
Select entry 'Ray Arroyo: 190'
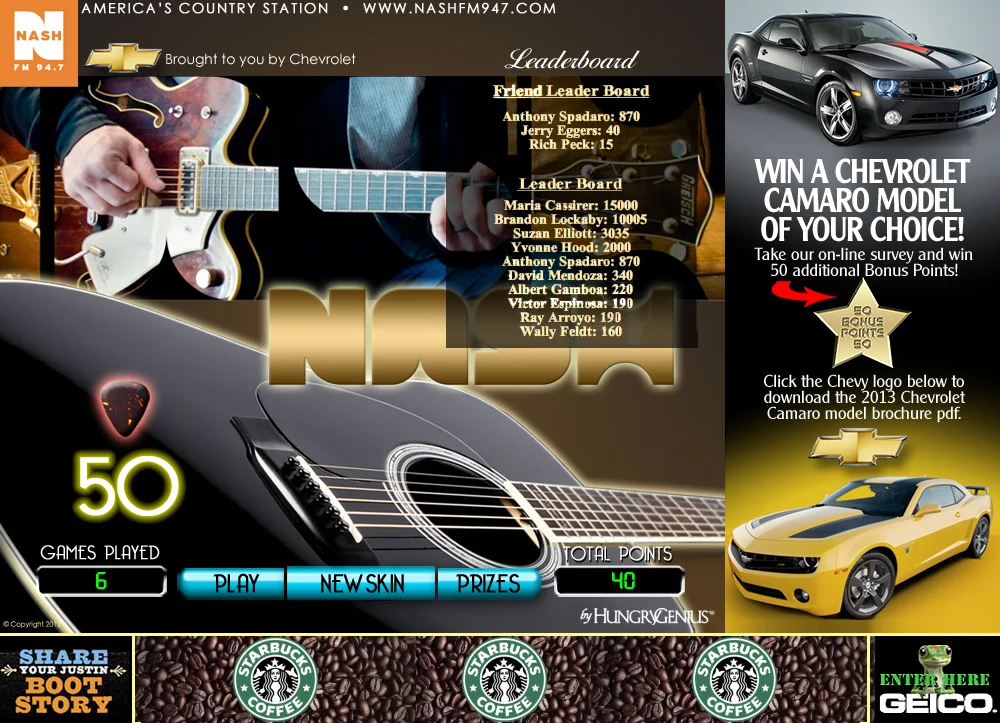pyautogui.click(x=570, y=318)
